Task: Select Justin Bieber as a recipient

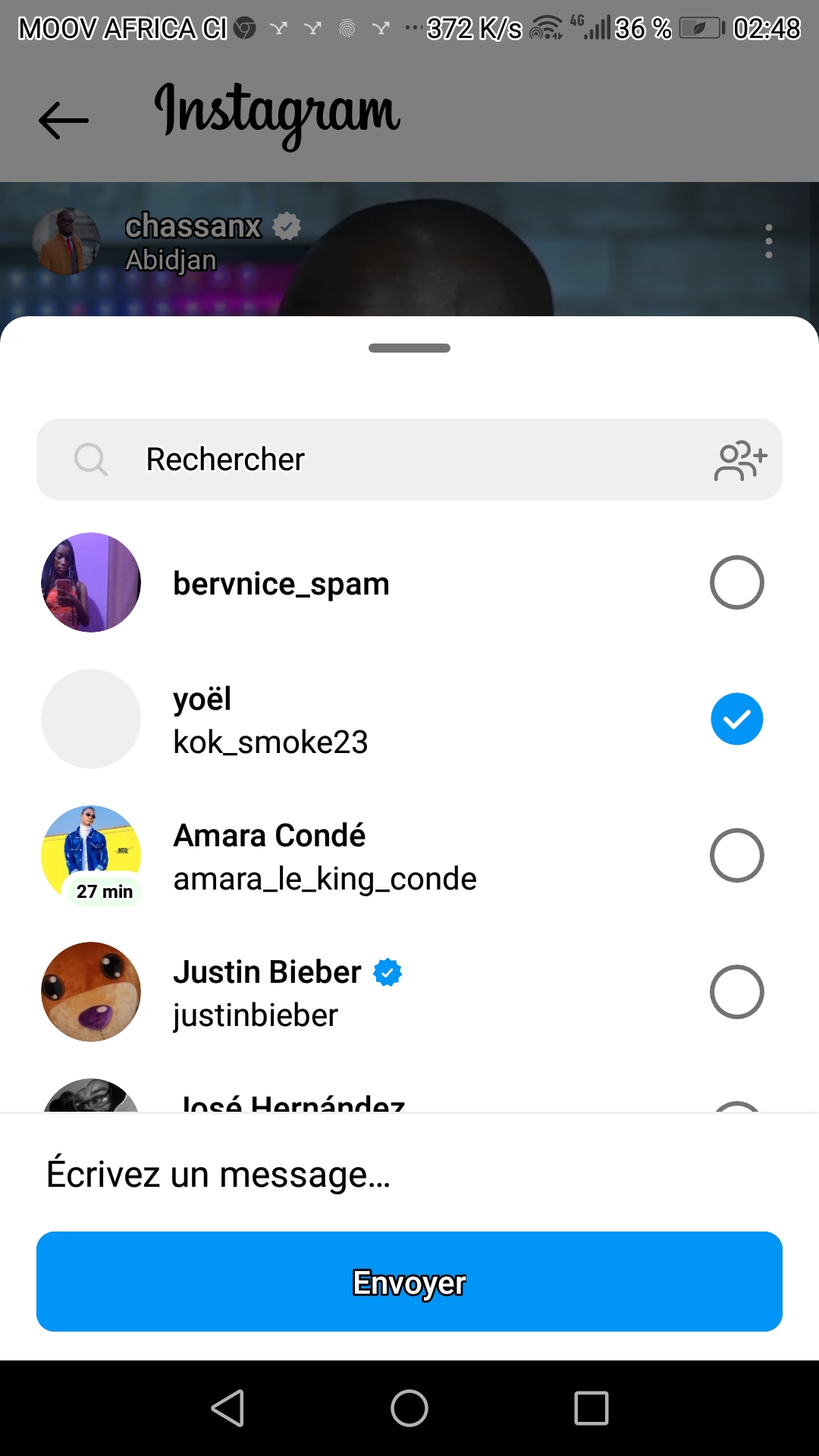Action: [x=736, y=992]
